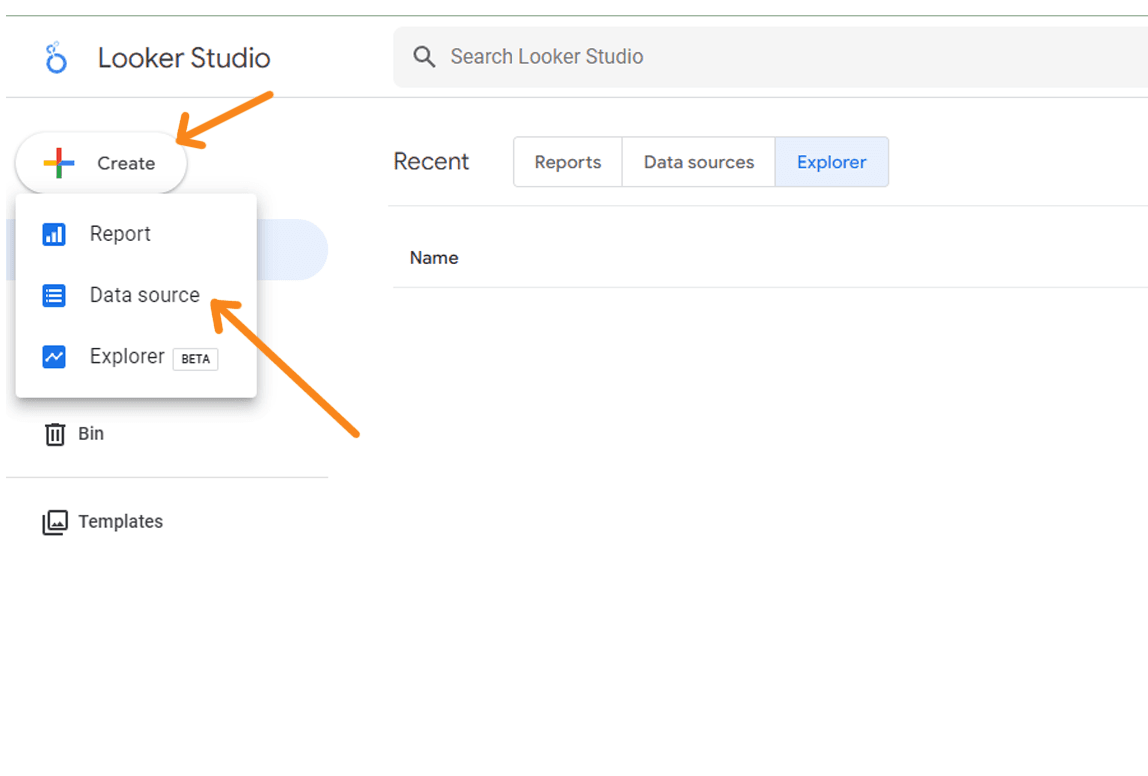
Task: Click the colorful plus icon in Create
Action: click(59, 163)
